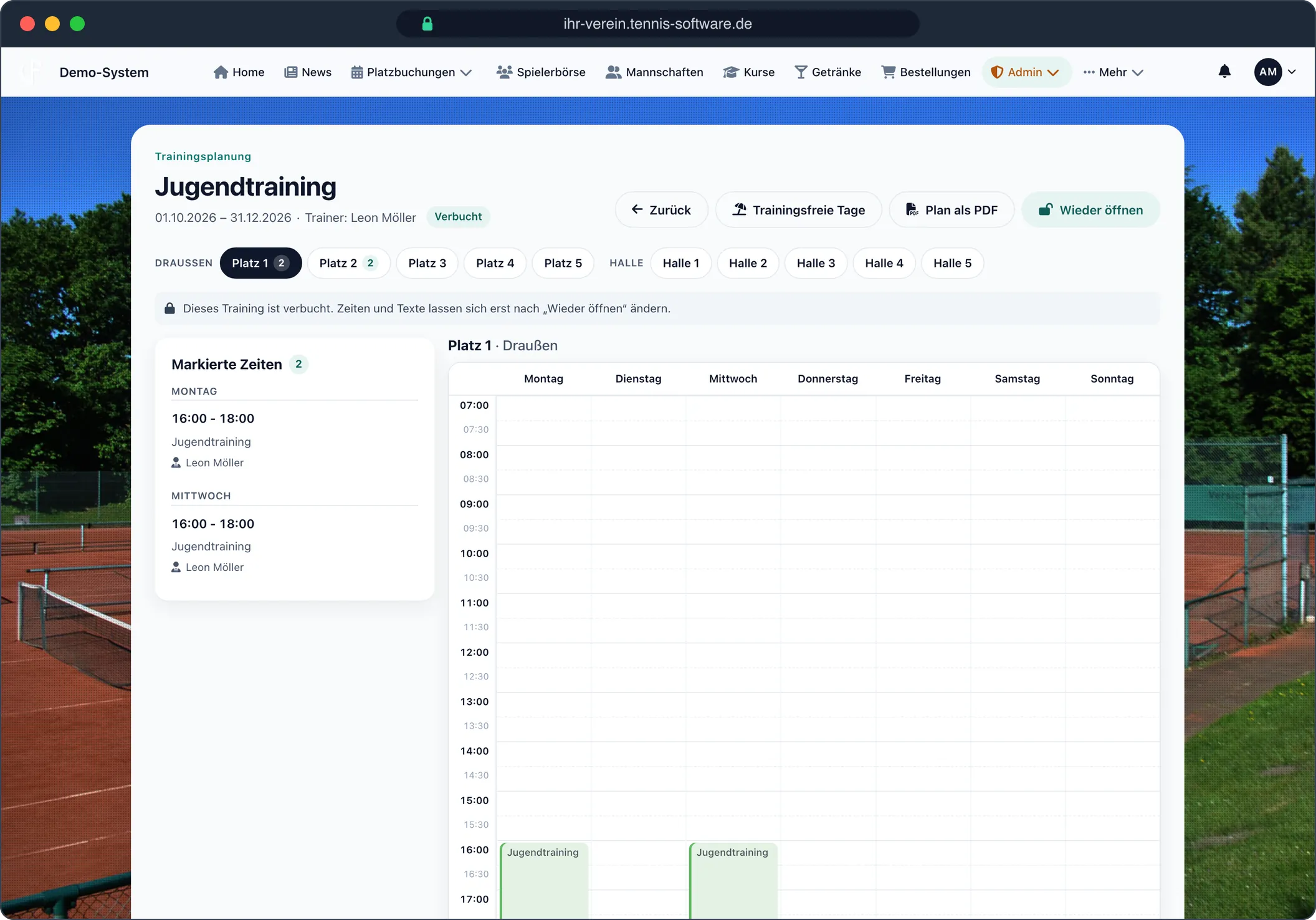Click the beach umbrella icon for Trainingsfreie Tage
This screenshot has width=1316, height=920.
(x=740, y=209)
